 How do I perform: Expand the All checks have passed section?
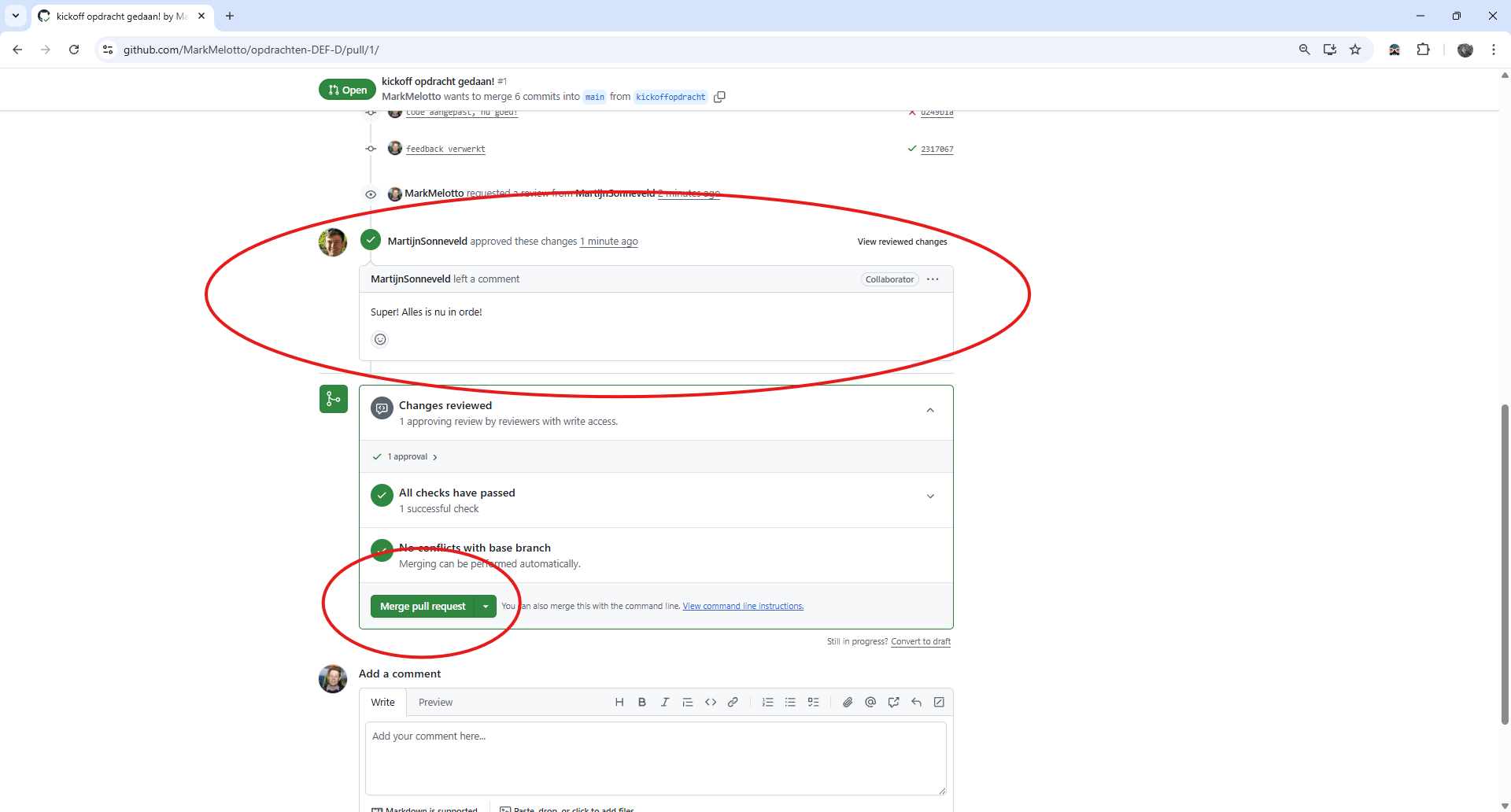click(x=930, y=496)
